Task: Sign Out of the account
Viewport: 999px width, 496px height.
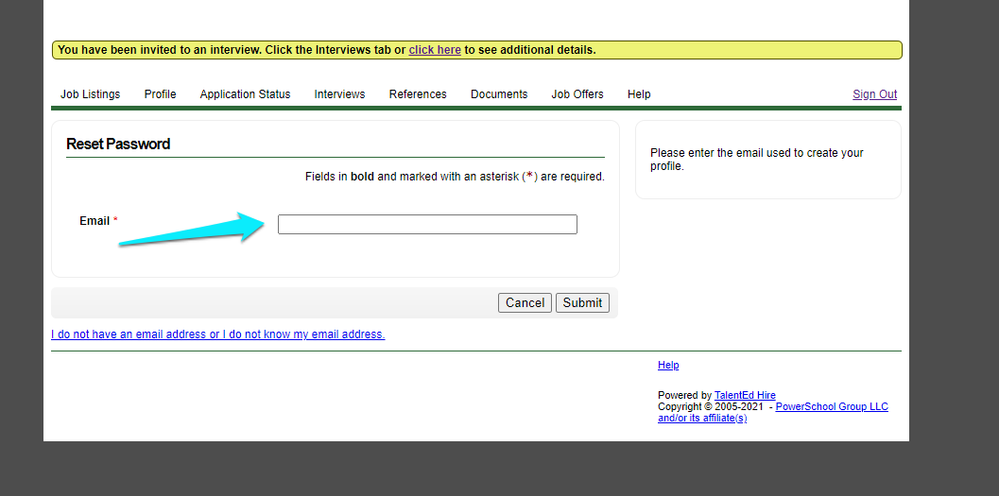Action: pos(874,94)
